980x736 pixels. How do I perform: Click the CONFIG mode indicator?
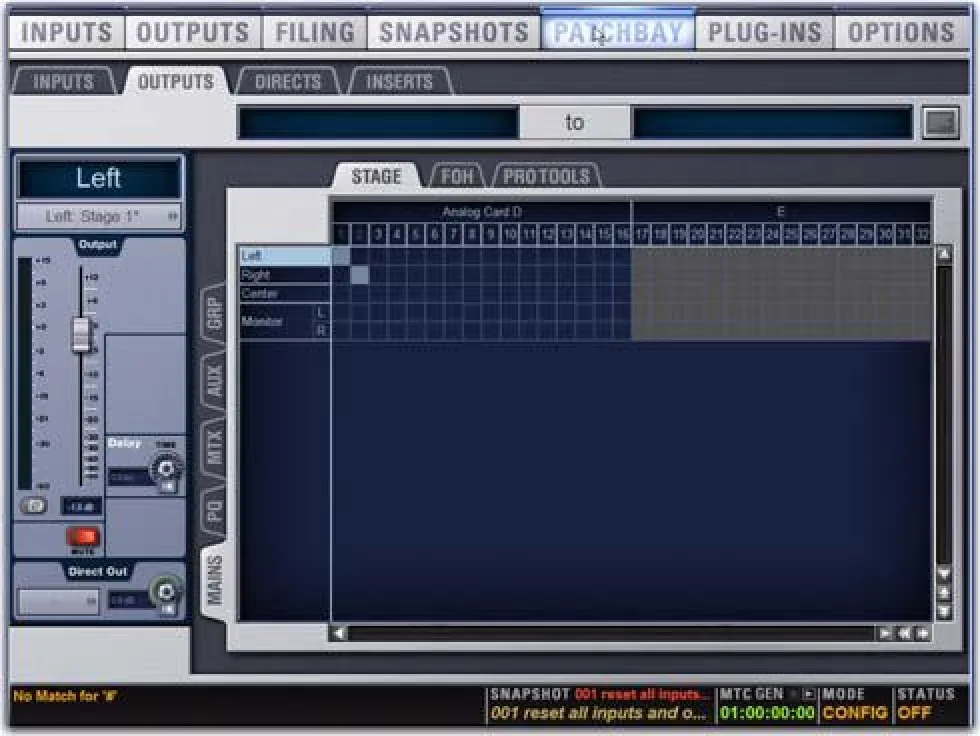coord(854,713)
